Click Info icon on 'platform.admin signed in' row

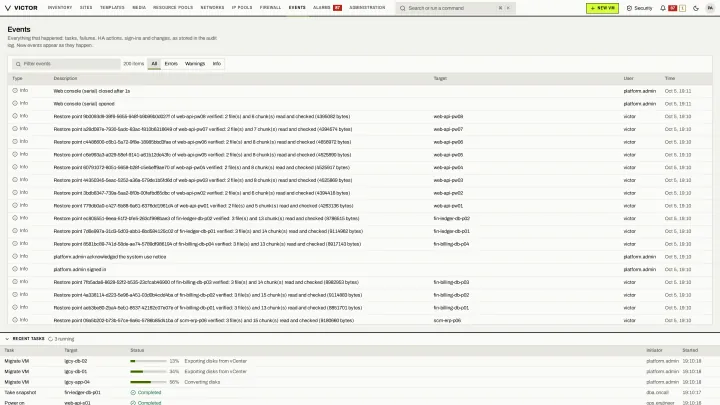tap(15, 269)
